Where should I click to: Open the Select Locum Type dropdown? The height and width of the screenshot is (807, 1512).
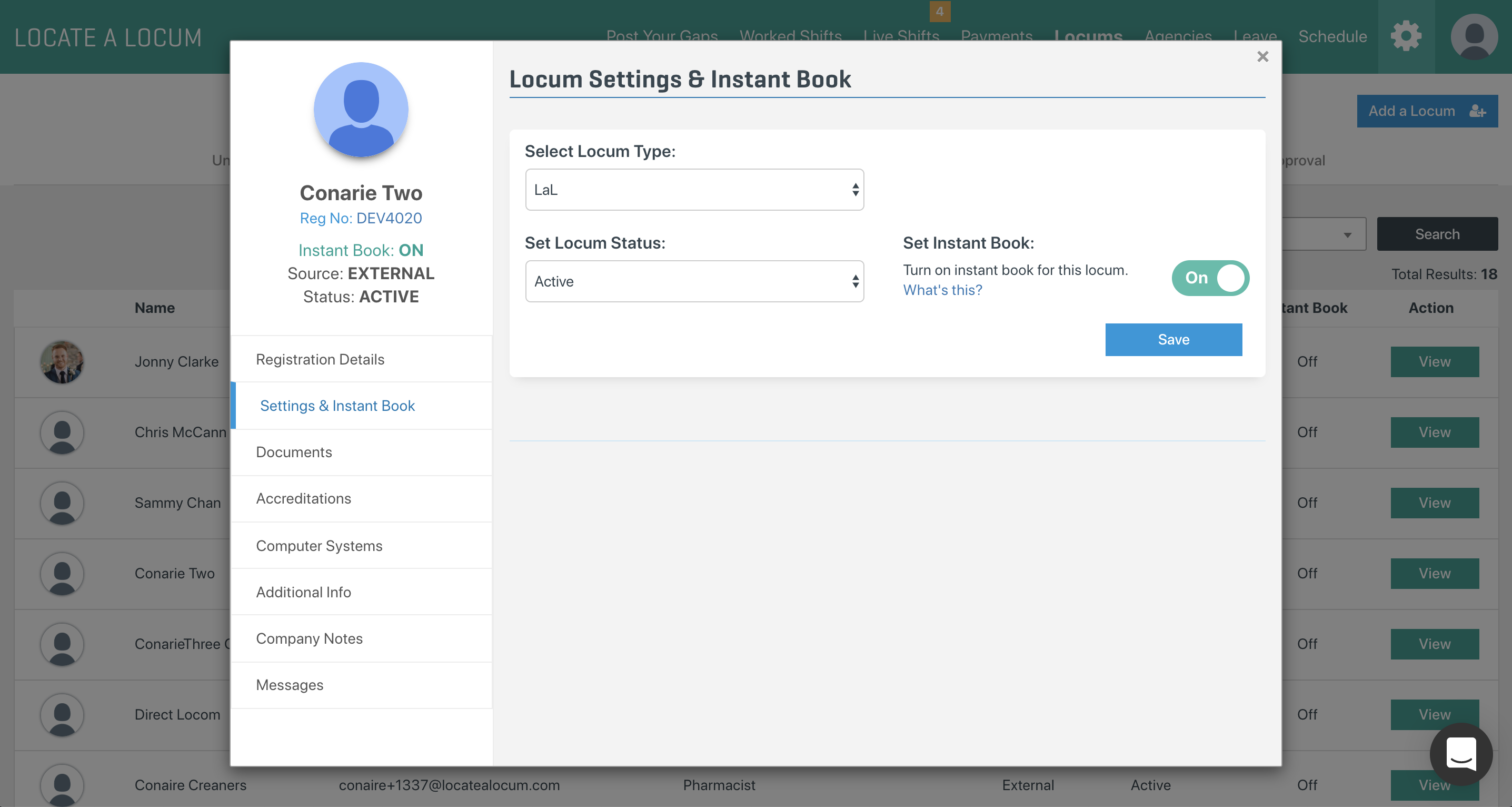[x=694, y=190]
